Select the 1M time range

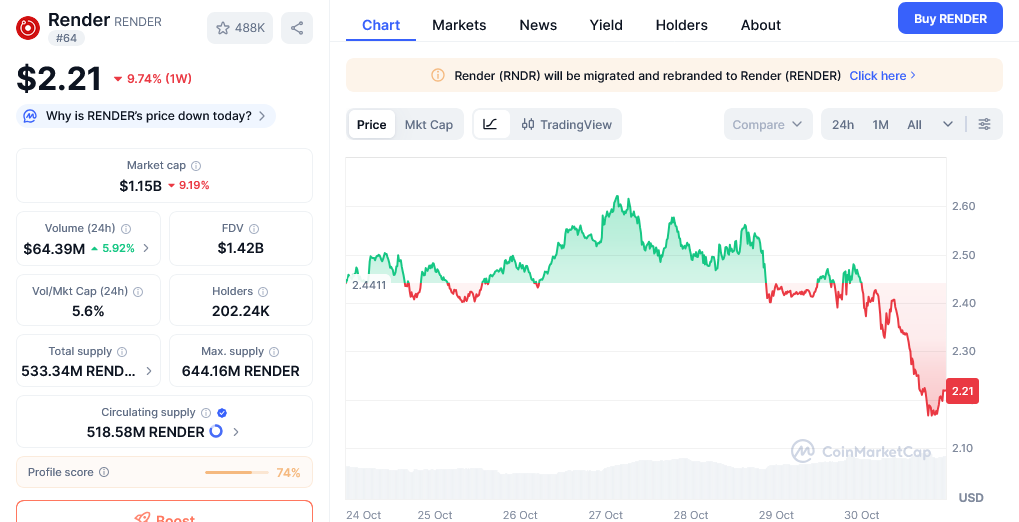[880, 124]
